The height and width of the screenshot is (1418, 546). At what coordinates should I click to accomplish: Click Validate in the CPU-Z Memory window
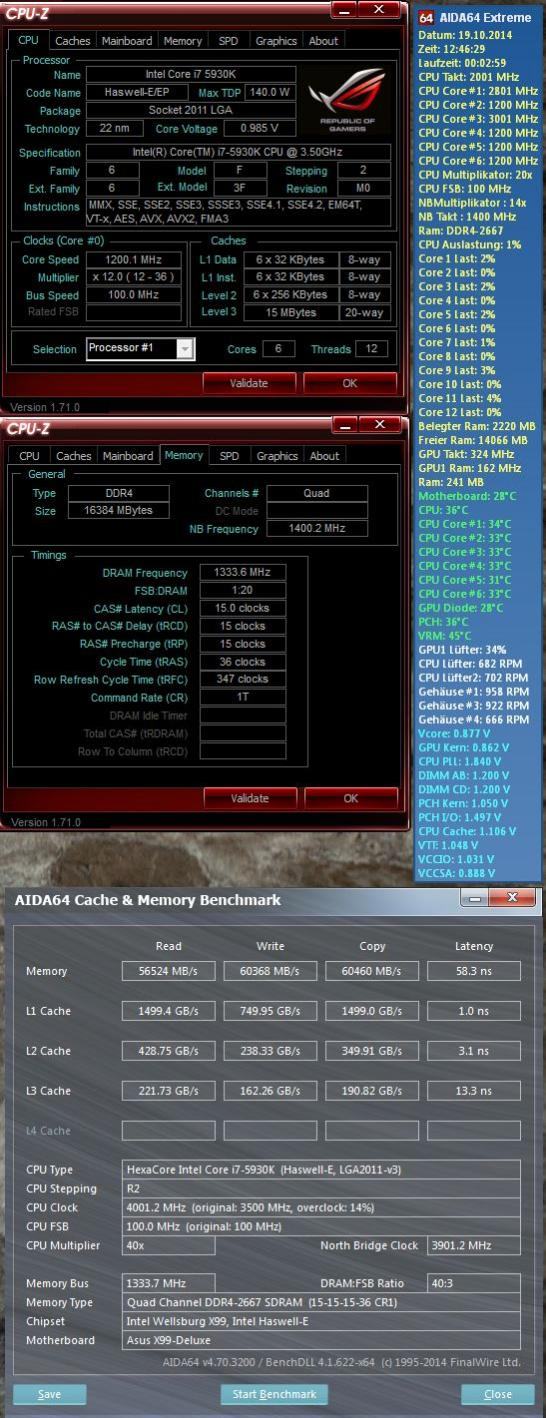click(x=249, y=798)
